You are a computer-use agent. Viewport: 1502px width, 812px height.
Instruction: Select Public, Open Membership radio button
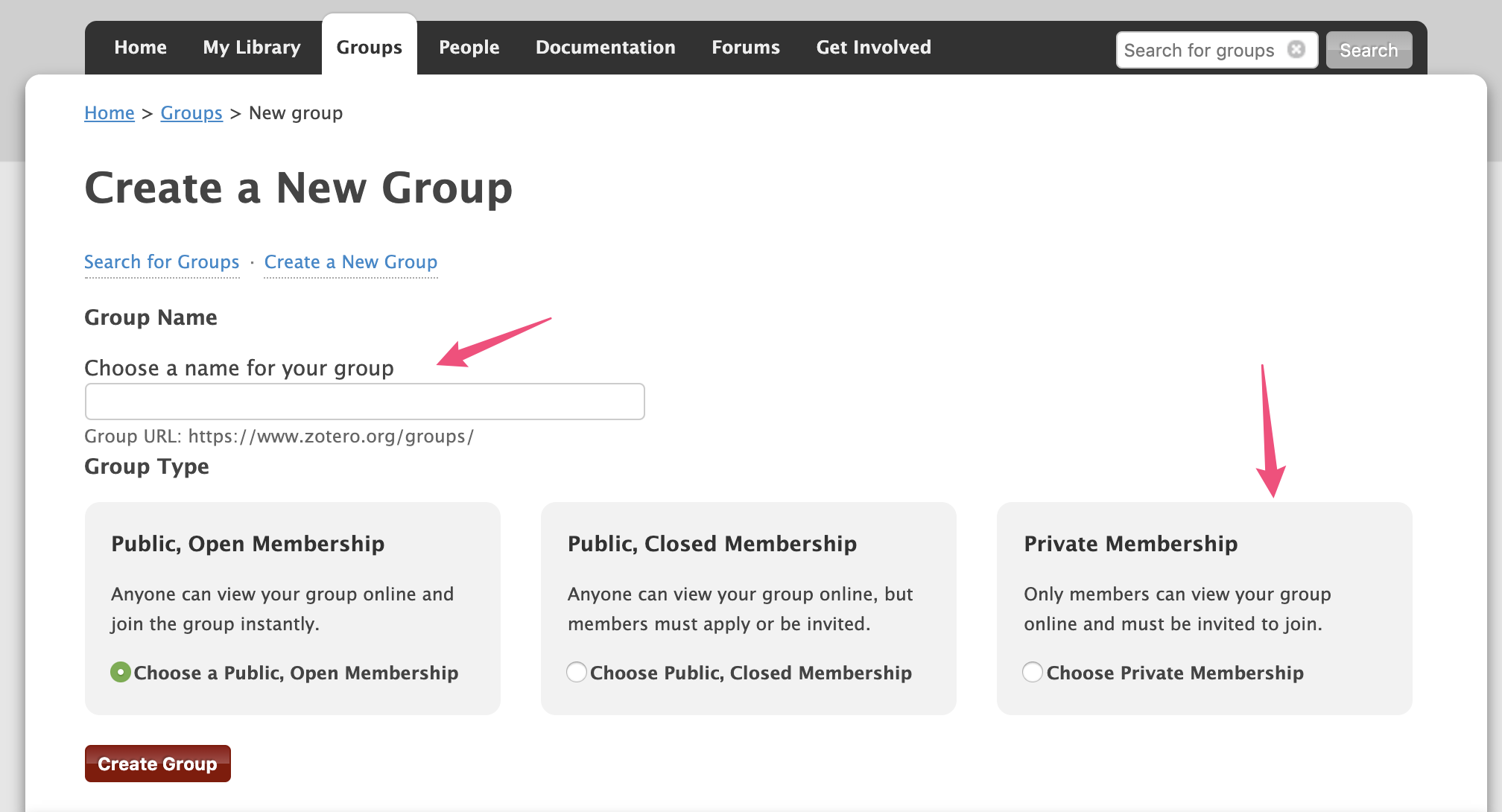[x=120, y=672]
